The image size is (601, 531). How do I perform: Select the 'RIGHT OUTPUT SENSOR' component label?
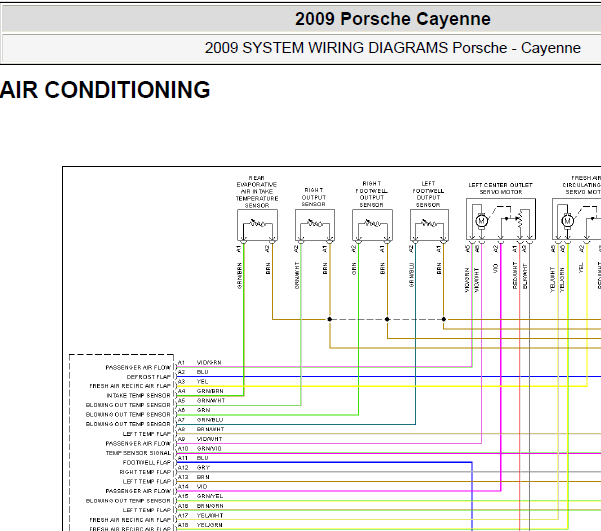tap(314, 197)
